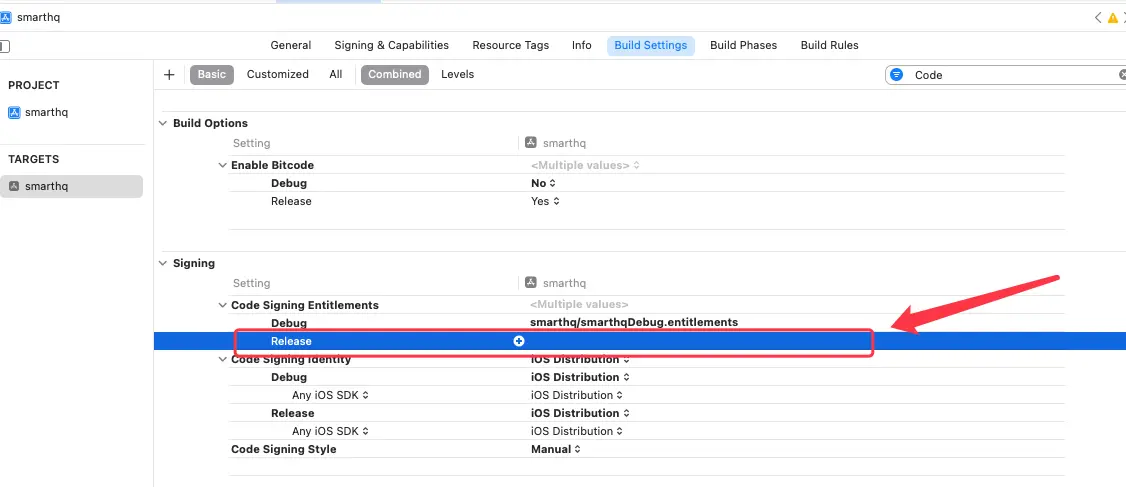Screen dimensions: 1126x487
Task: Click plus icon in Release entitlements row
Action: [x=518, y=341]
